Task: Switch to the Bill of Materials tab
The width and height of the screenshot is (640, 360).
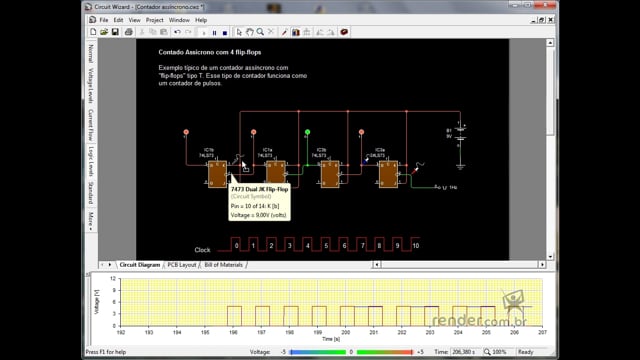Action: coord(223,265)
